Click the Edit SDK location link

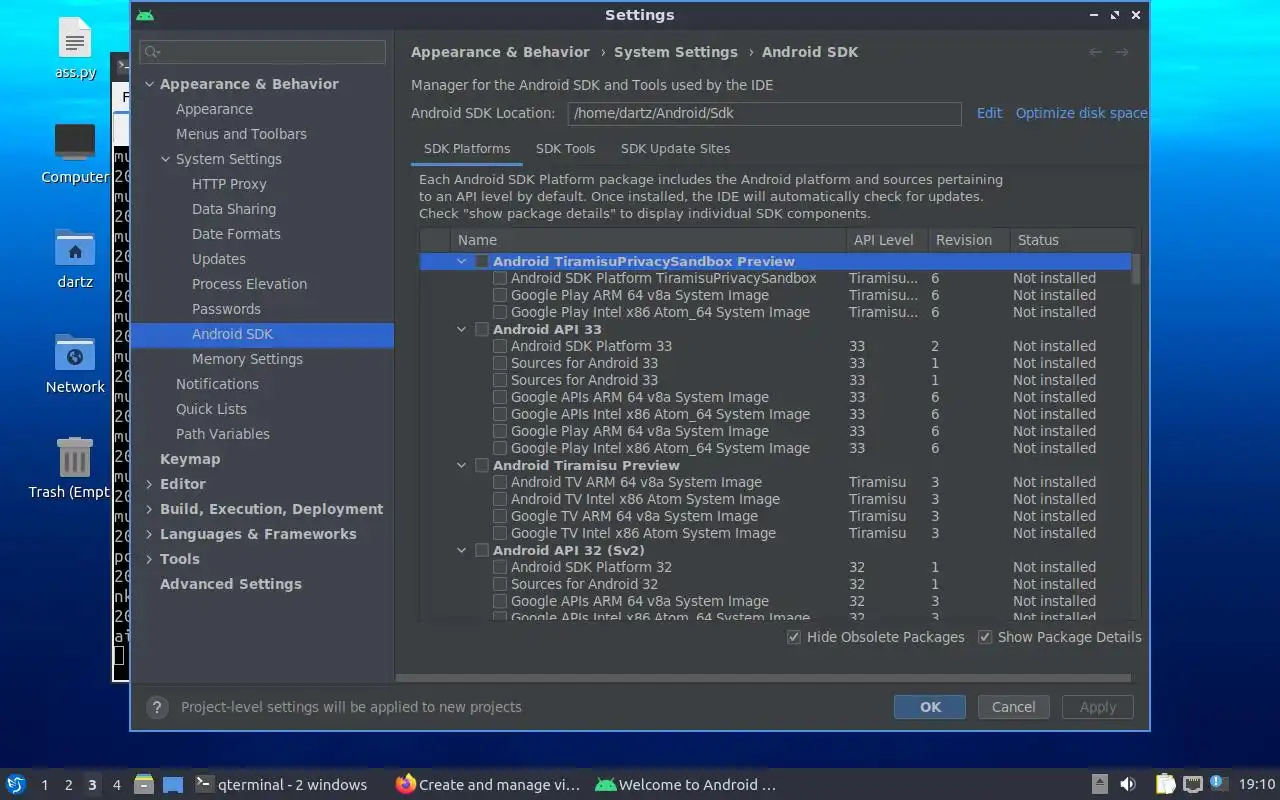point(989,113)
